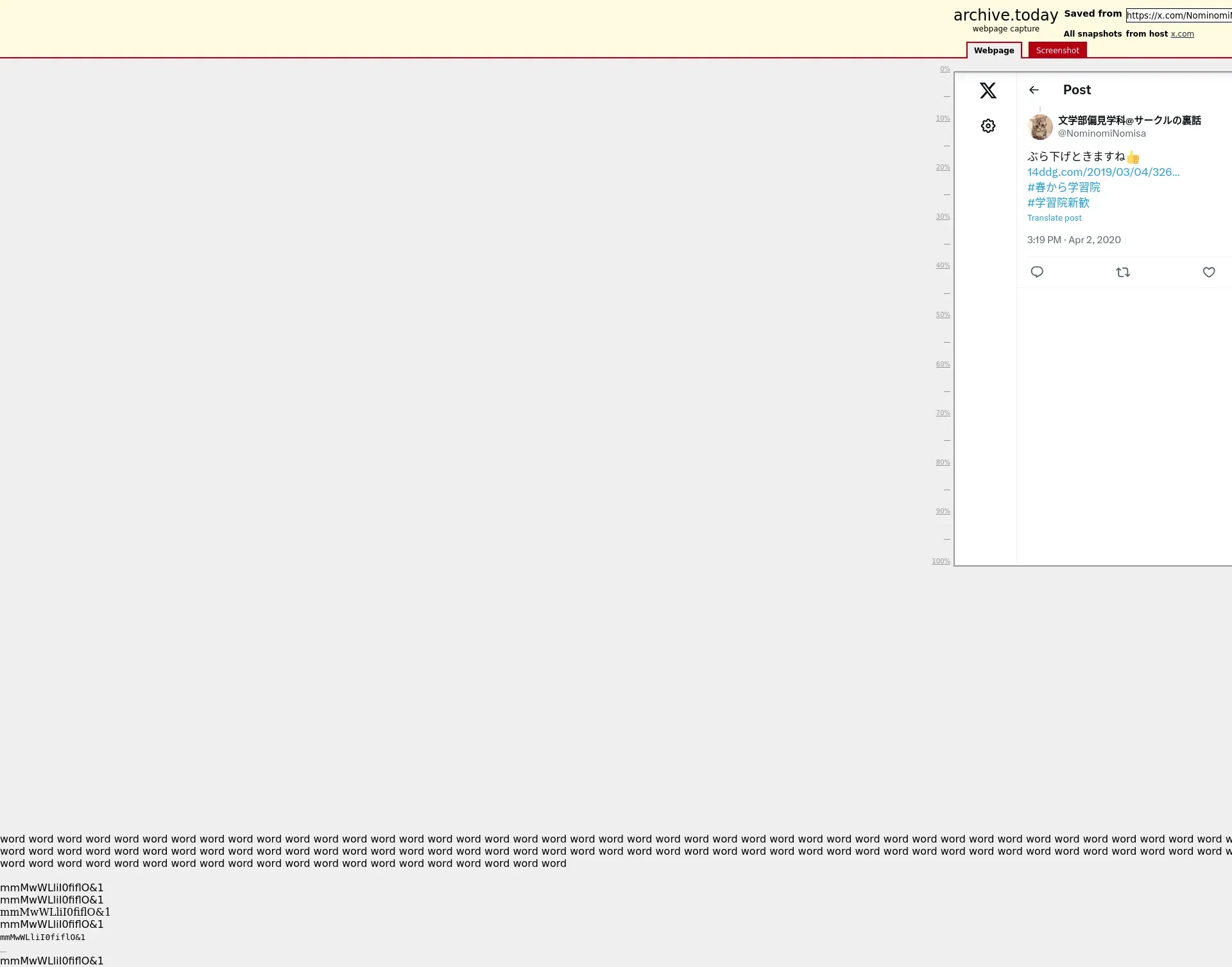
Task: Open the settings gear icon
Action: (x=988, y=126)
